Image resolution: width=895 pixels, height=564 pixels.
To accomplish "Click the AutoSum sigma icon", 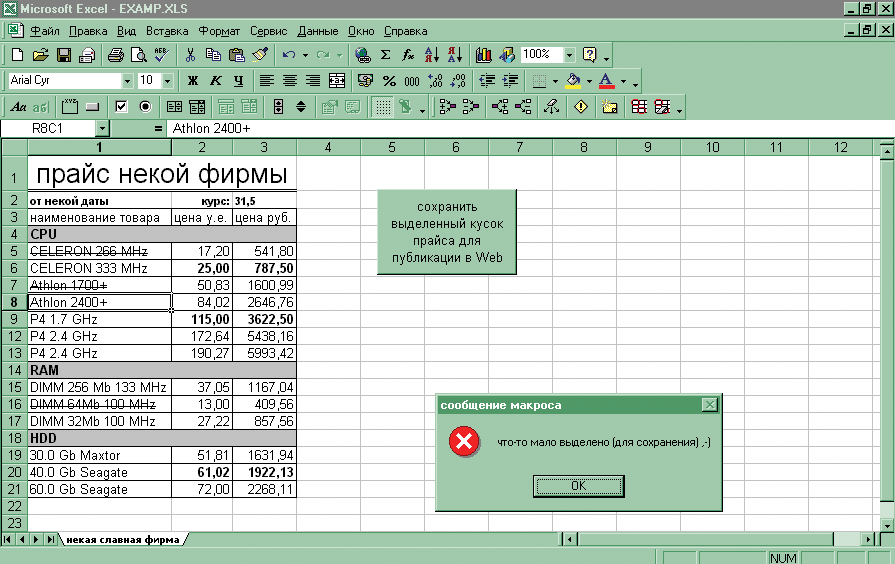I will pyautogui.click(x=386, y=55).
